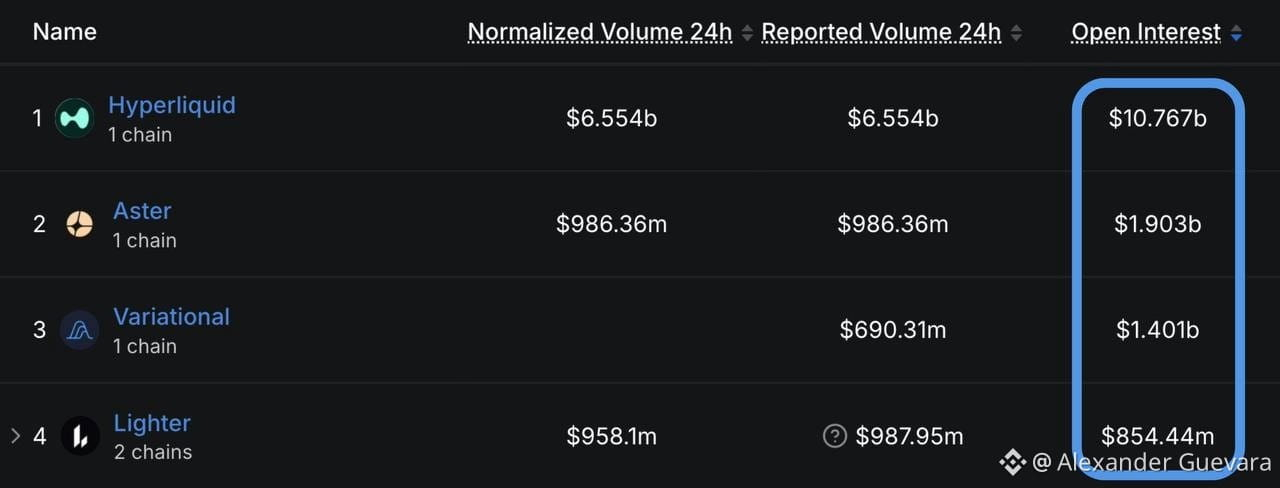Screen dimensions: 1280x488
Task: Click the question mark icon beside $987.95m
Action: (835, 436)
